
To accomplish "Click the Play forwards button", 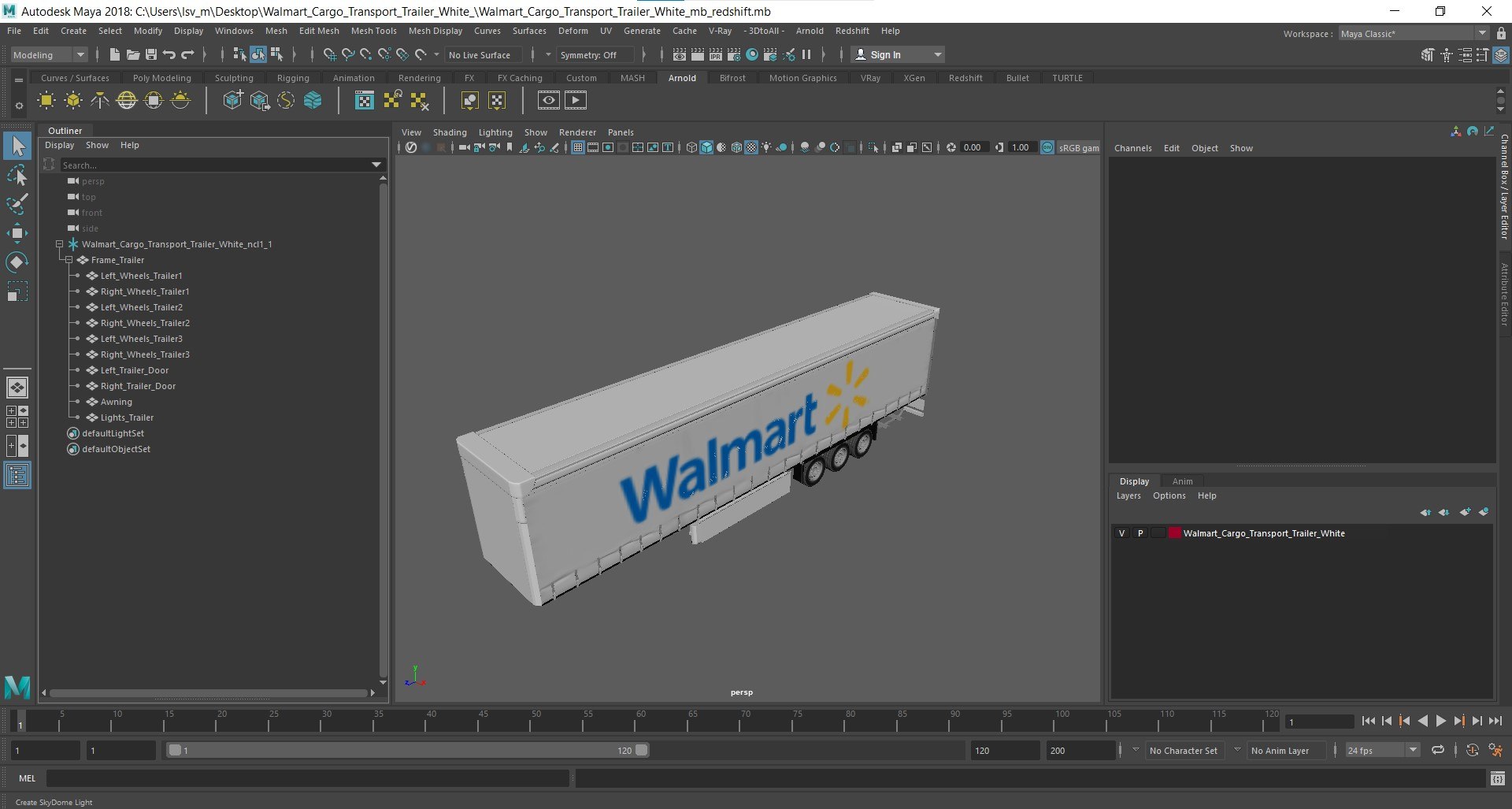I will pyautogui.click(x=1440, y=721).
